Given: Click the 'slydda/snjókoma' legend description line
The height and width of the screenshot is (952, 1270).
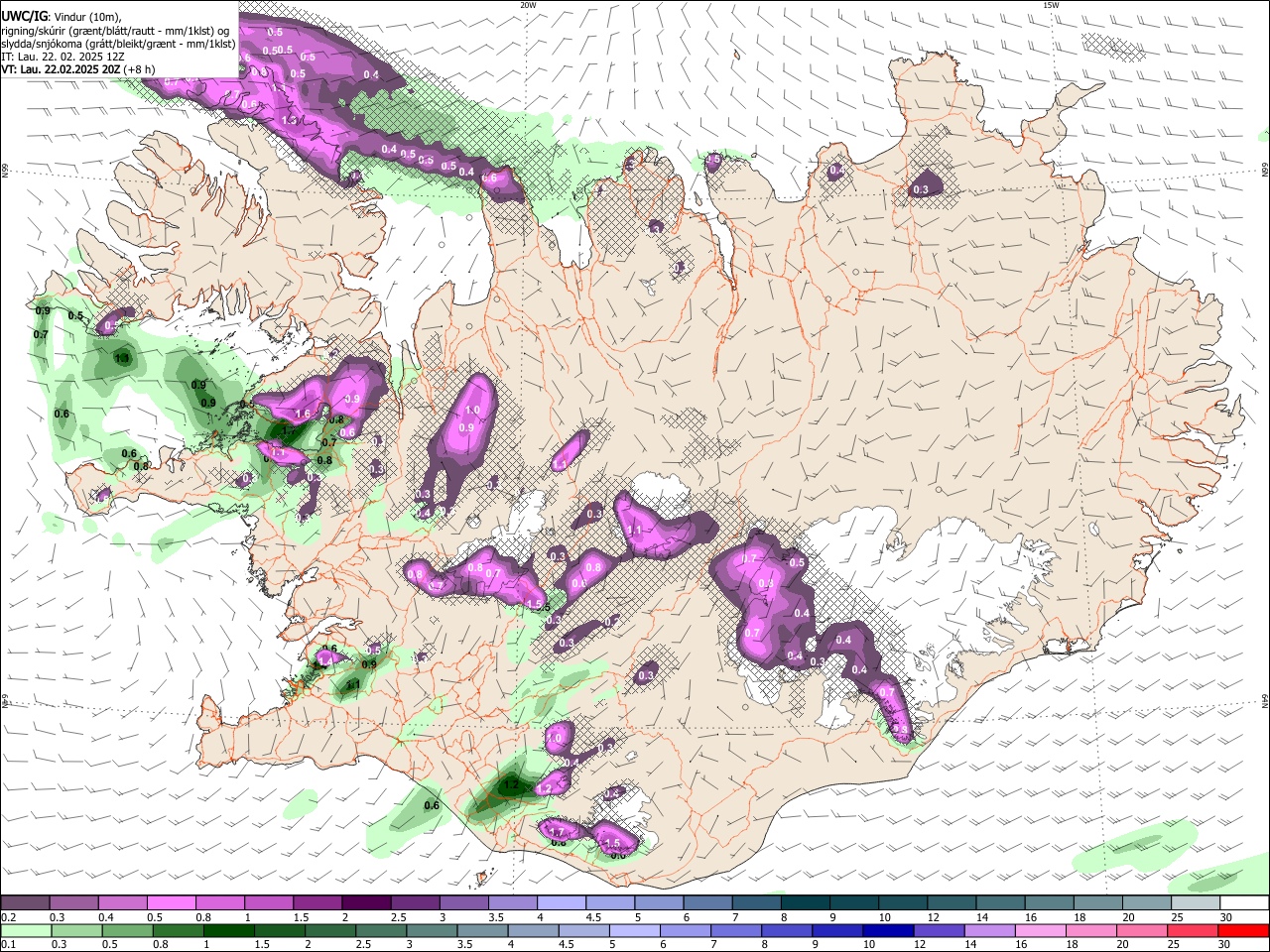Looking at the screenshot, I should (x=118, y=44).
